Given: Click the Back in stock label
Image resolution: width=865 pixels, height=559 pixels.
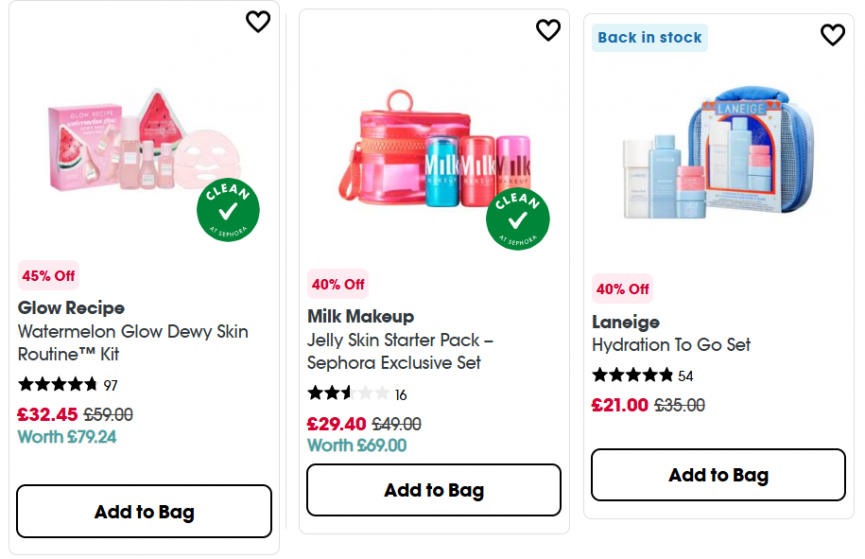Looking at the screenshot, I should click(650, 38).
